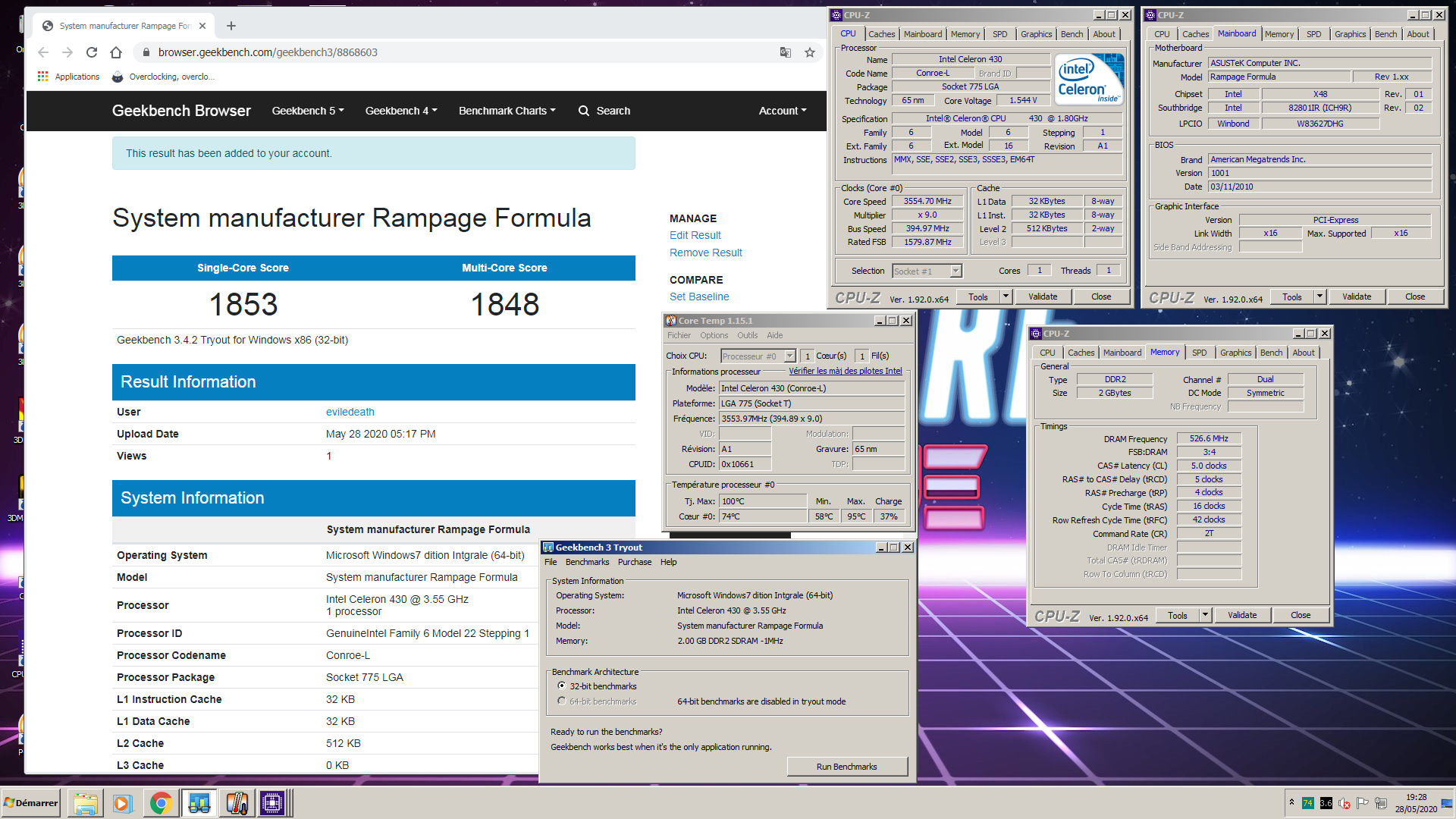Bookmark this page with the star
1456x819 pixels.
click(810, 52)
